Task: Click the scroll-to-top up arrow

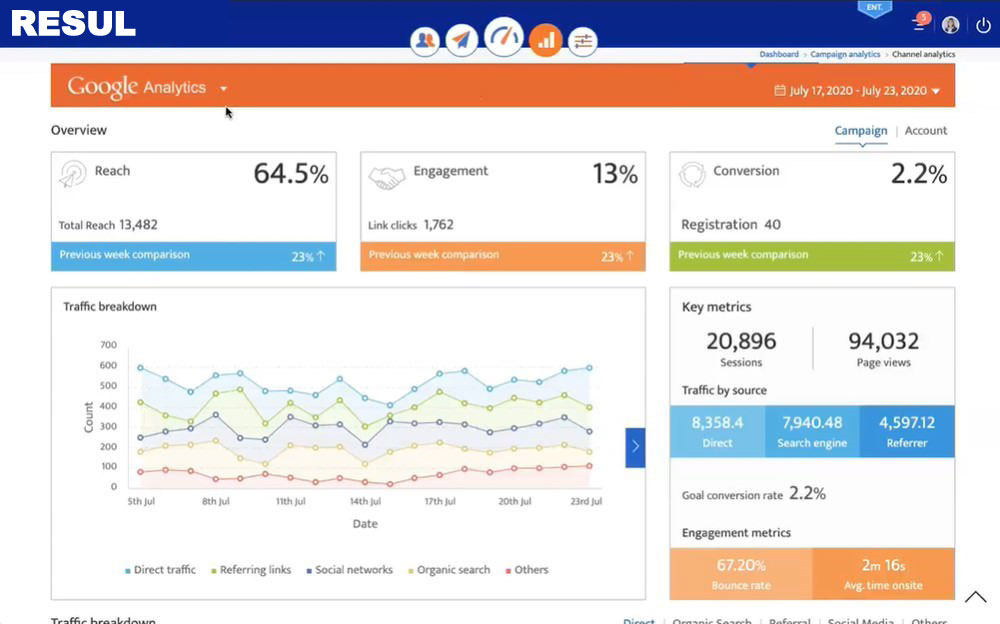Action: tap(975, 597)
